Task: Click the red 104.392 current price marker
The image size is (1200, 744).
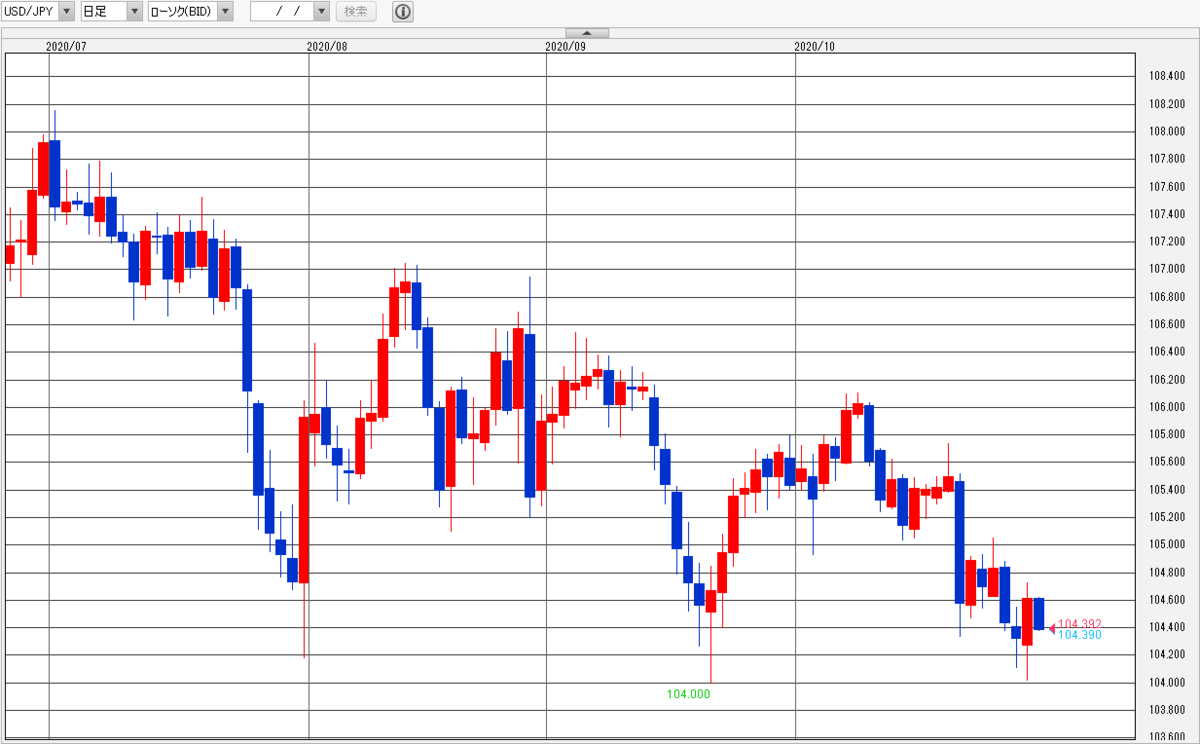Action: point(1079,624)
